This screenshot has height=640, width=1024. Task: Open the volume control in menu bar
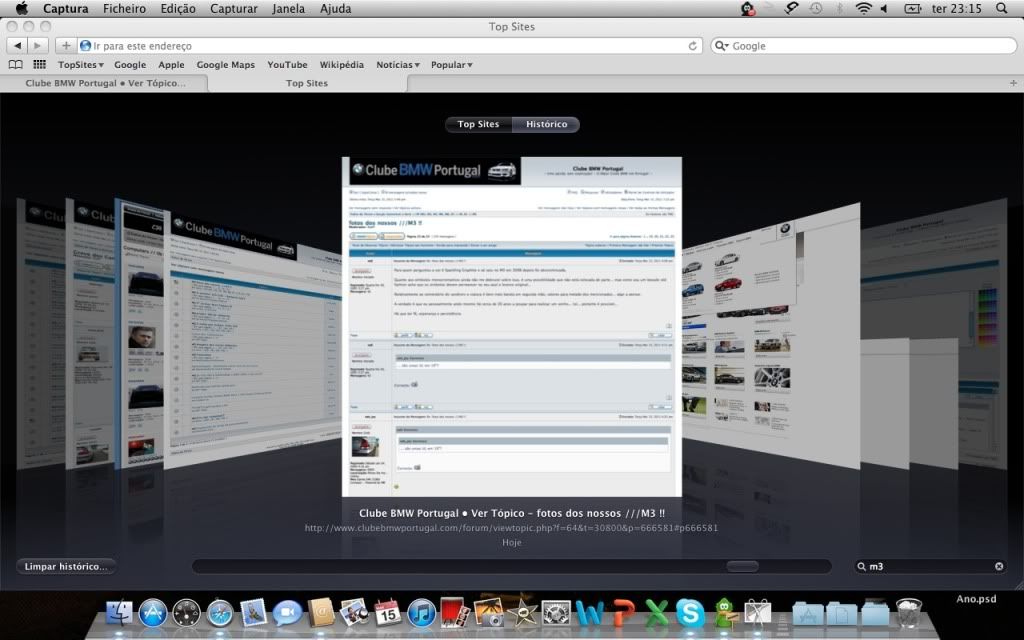coord(884,8)
